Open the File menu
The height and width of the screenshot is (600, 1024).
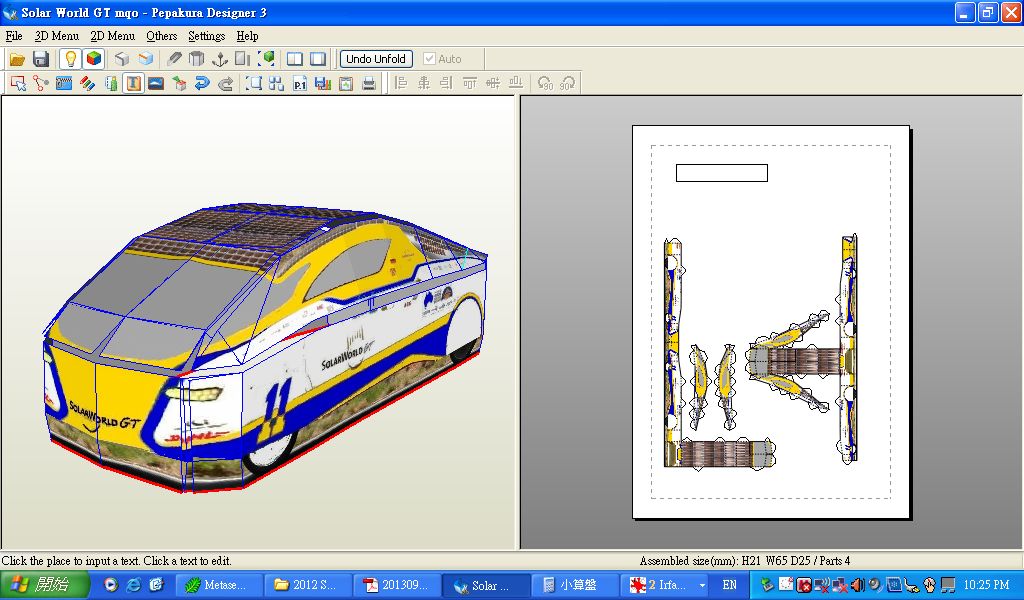point(14,37)
